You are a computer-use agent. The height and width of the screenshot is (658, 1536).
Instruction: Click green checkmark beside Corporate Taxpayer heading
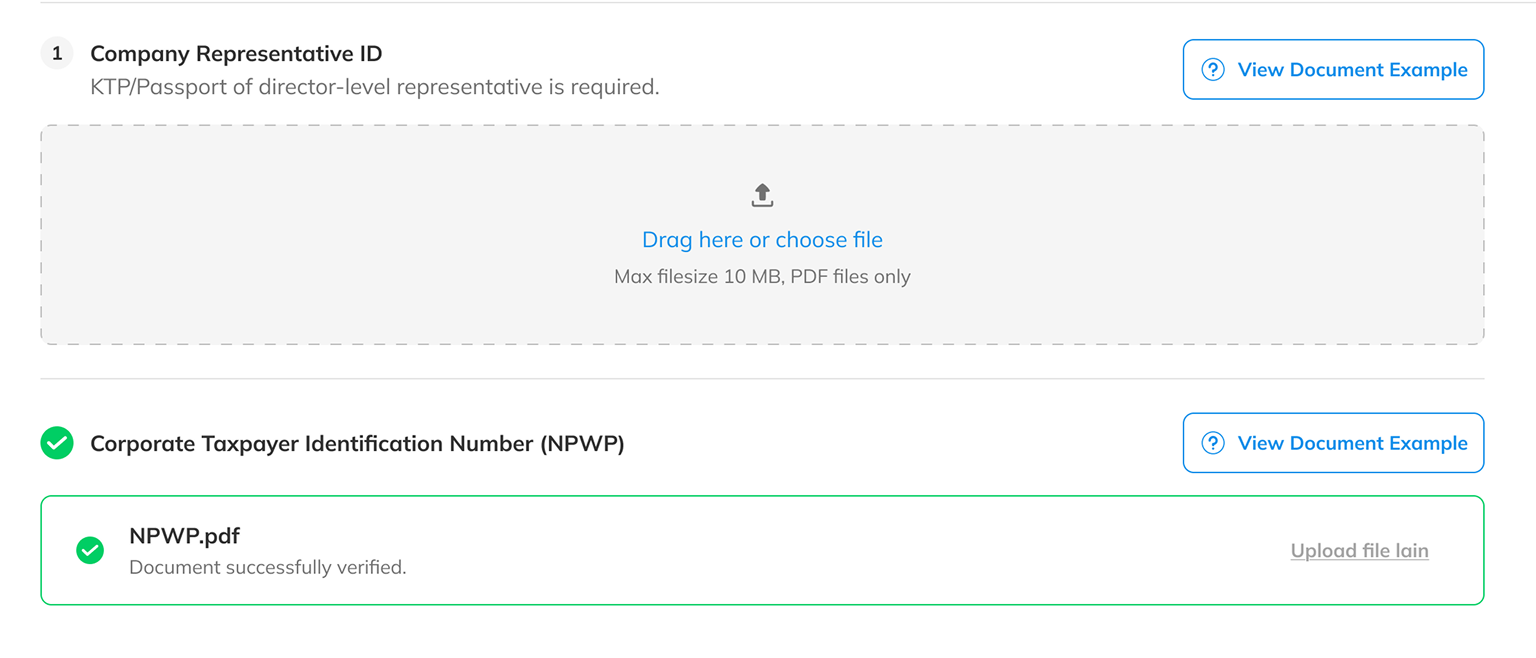pyautogui.click(x=57, y=443)
